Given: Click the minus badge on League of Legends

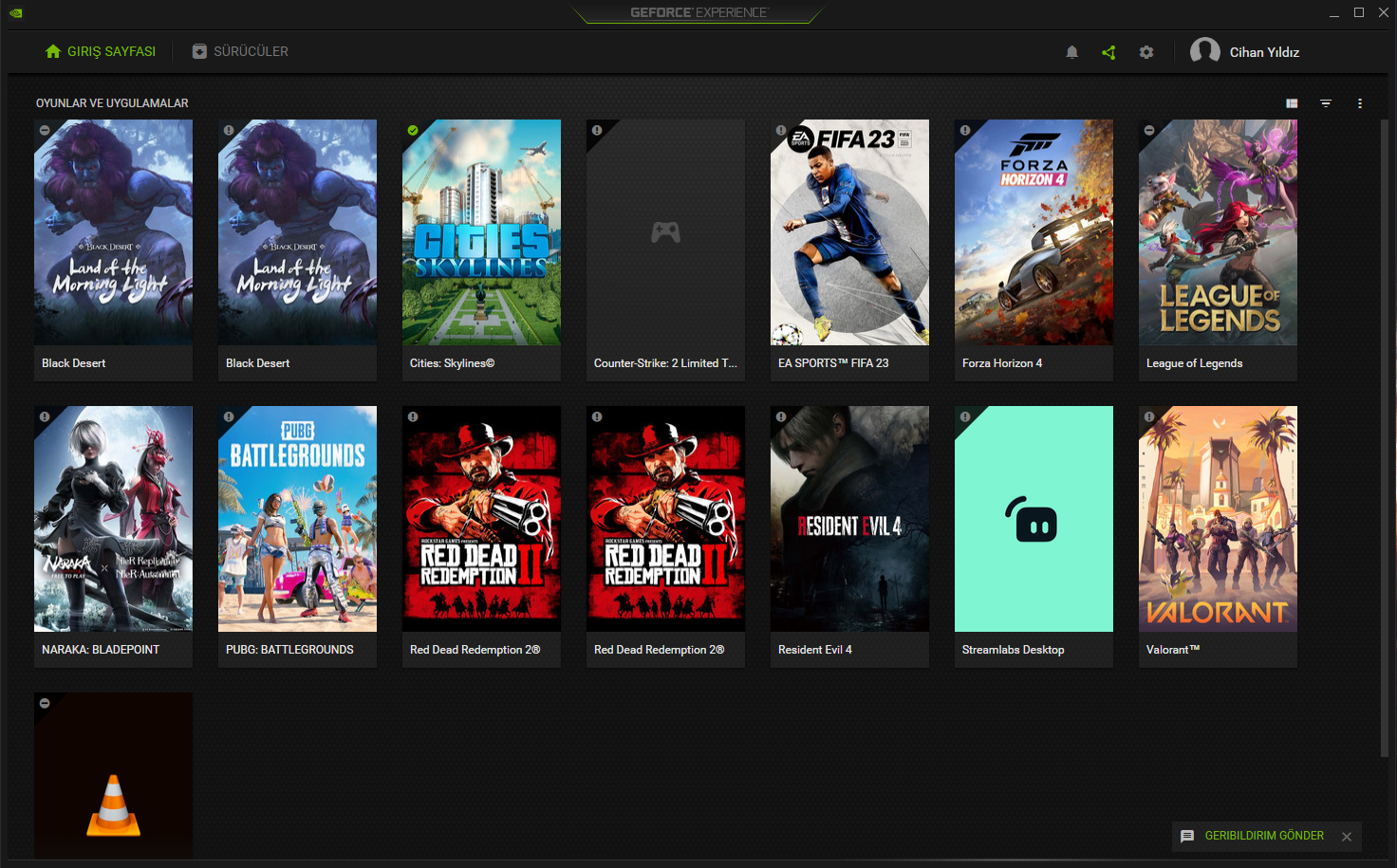Looking at the screenshot, I should point(1149,130).
